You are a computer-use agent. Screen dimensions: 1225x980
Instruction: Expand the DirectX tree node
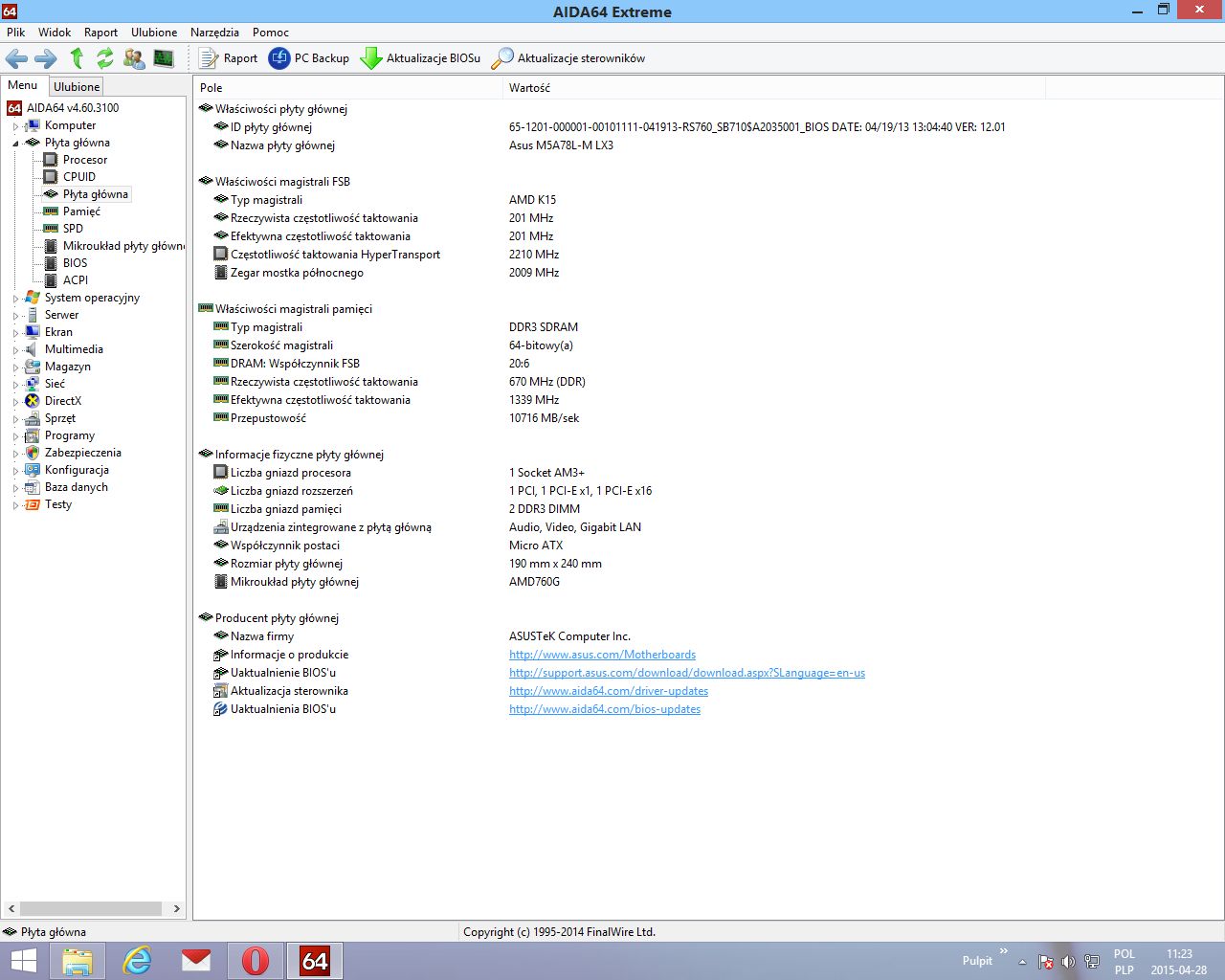coord(15,402)
